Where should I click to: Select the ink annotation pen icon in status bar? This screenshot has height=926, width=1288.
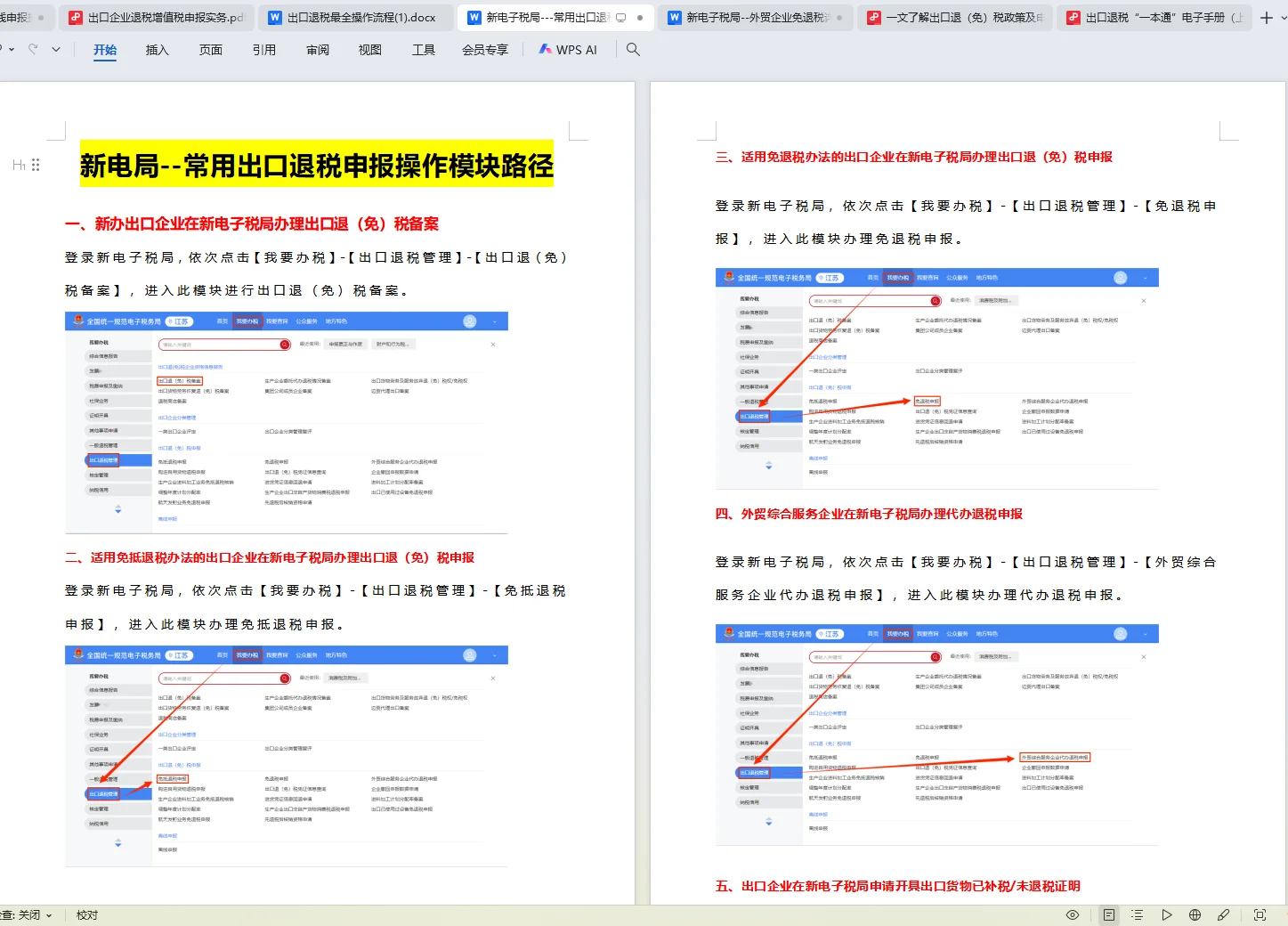(1223, 914)
